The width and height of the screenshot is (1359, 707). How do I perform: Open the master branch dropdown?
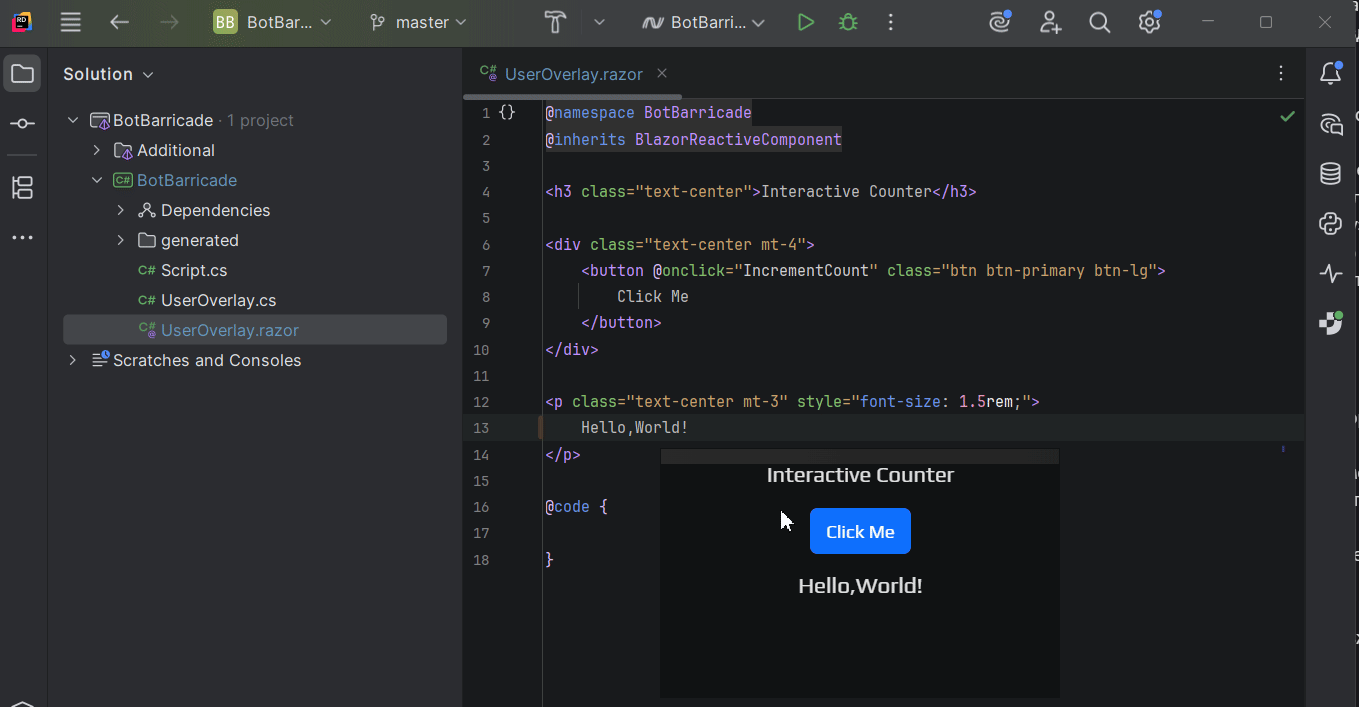click(x=417, y=21)
